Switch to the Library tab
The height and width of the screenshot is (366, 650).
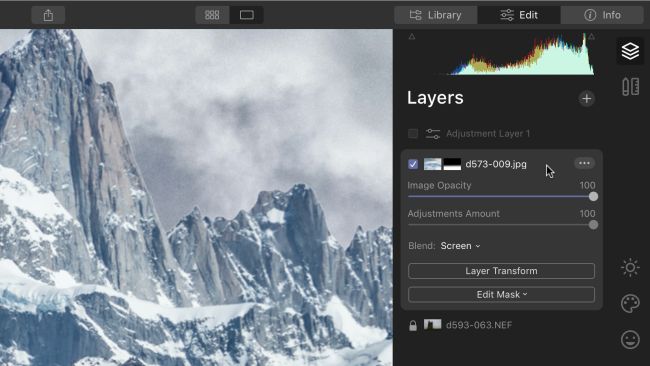[436, 15]
